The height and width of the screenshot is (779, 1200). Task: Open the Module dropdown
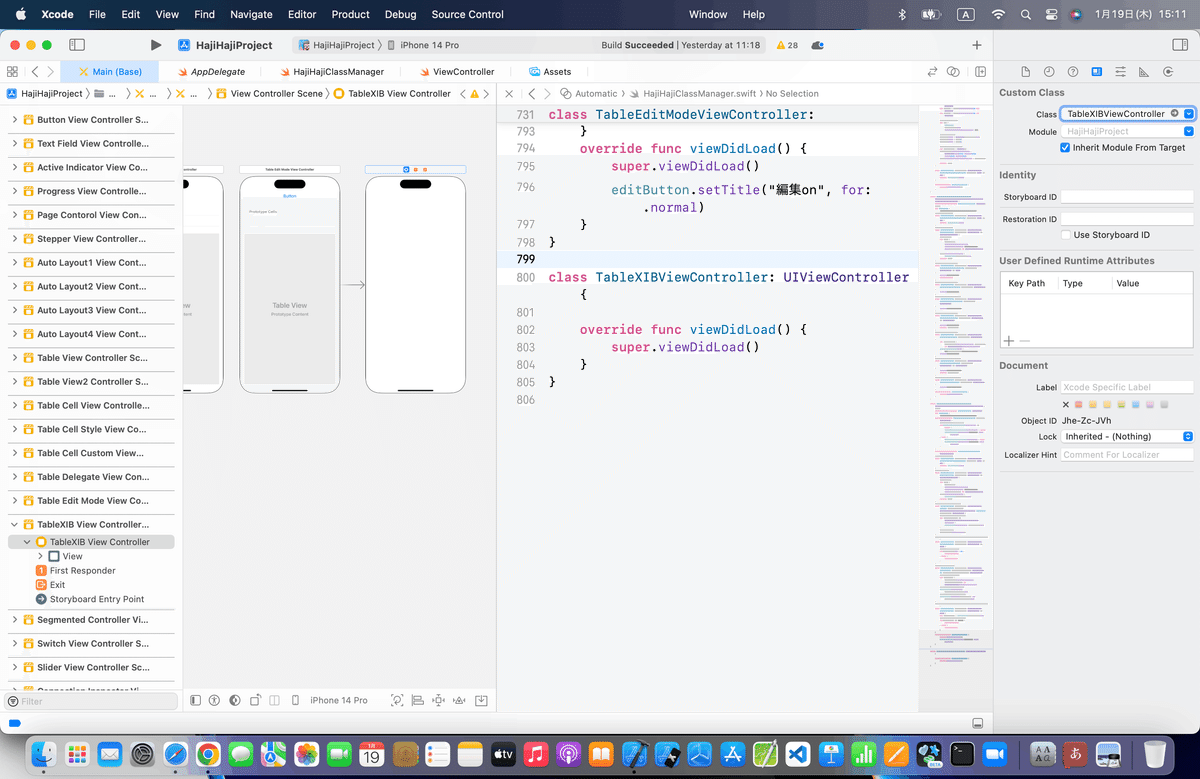tap(1188, 131)
